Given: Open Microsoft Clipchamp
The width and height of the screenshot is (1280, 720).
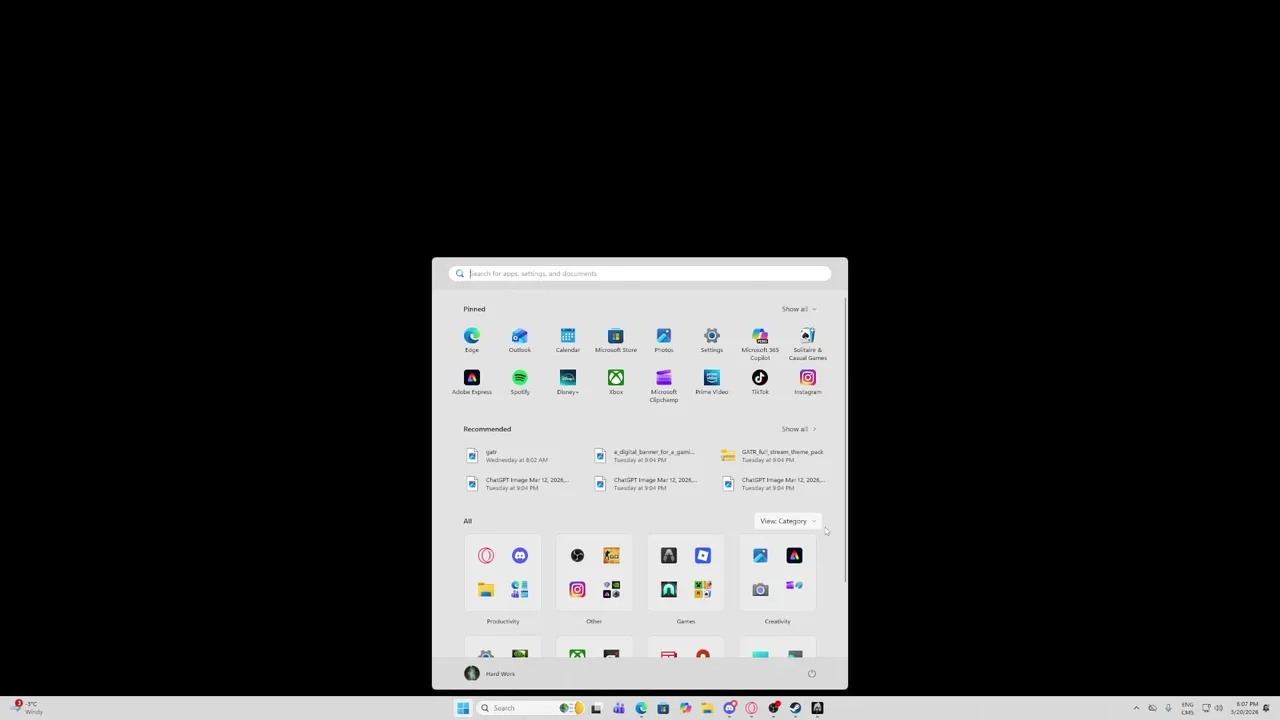Looking at the screenshot, I should pyautogui.click(x=664, y=386).
